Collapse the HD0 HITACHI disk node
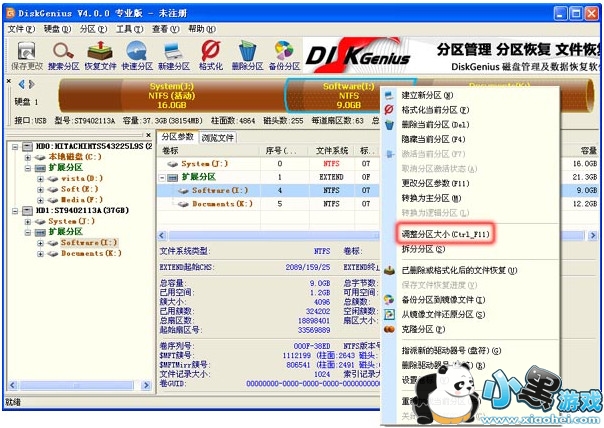The height and width of the screenshot is (428, 604). click(x=15, y=147)
